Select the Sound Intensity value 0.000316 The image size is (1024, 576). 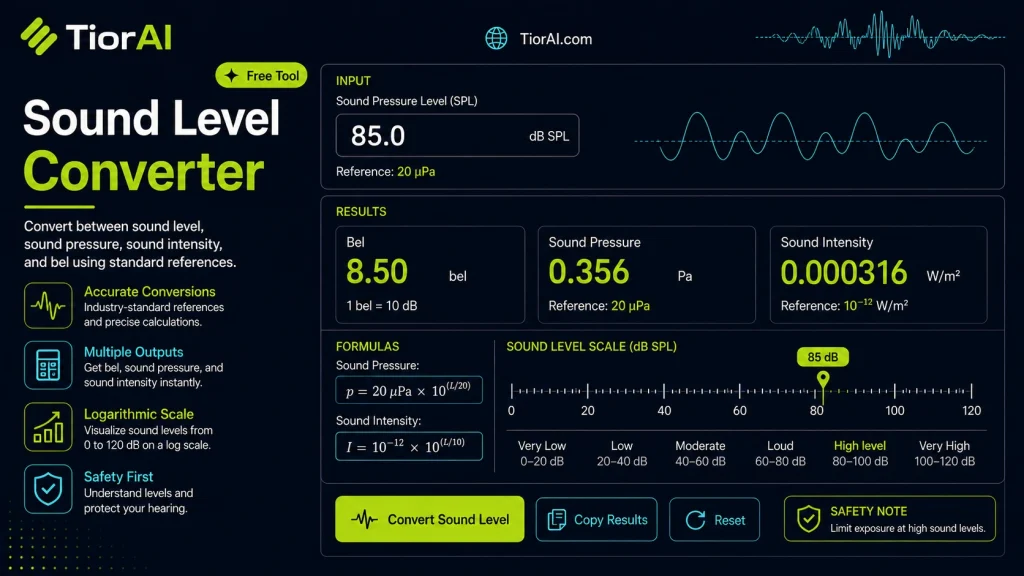[x=844, y=272]
